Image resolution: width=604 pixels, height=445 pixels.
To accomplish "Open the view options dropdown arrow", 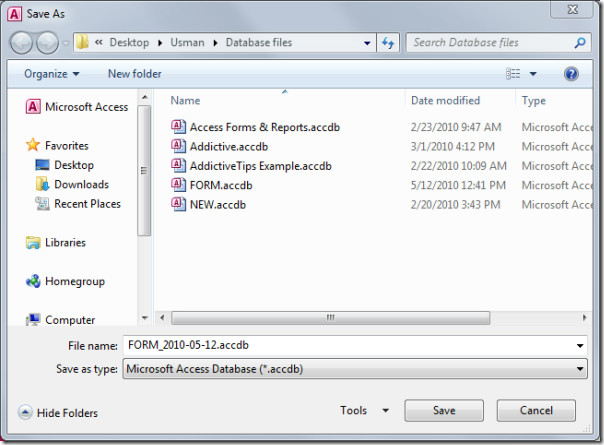I will point(533,74).
